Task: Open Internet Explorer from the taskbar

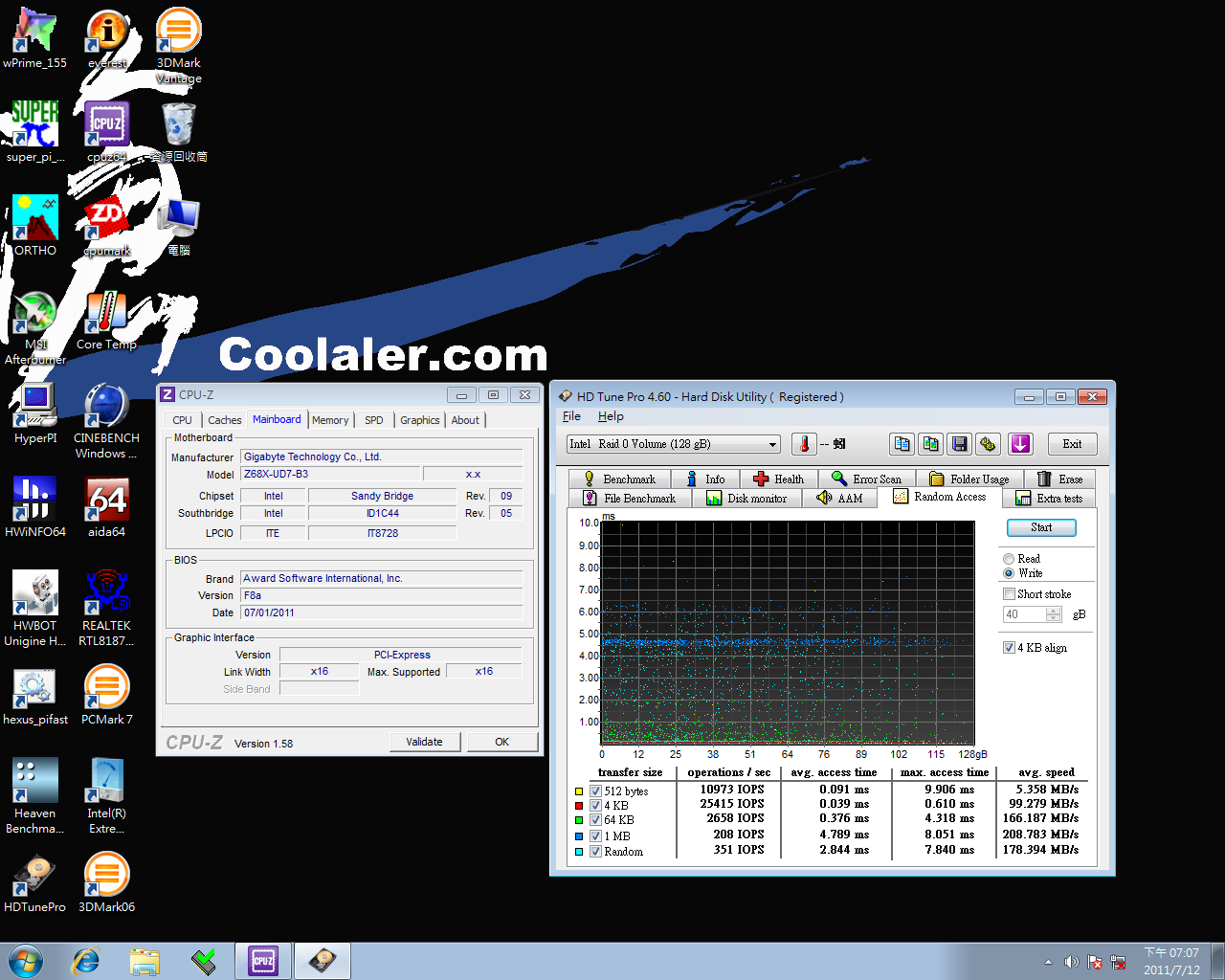Action: (x=86, y=961)
